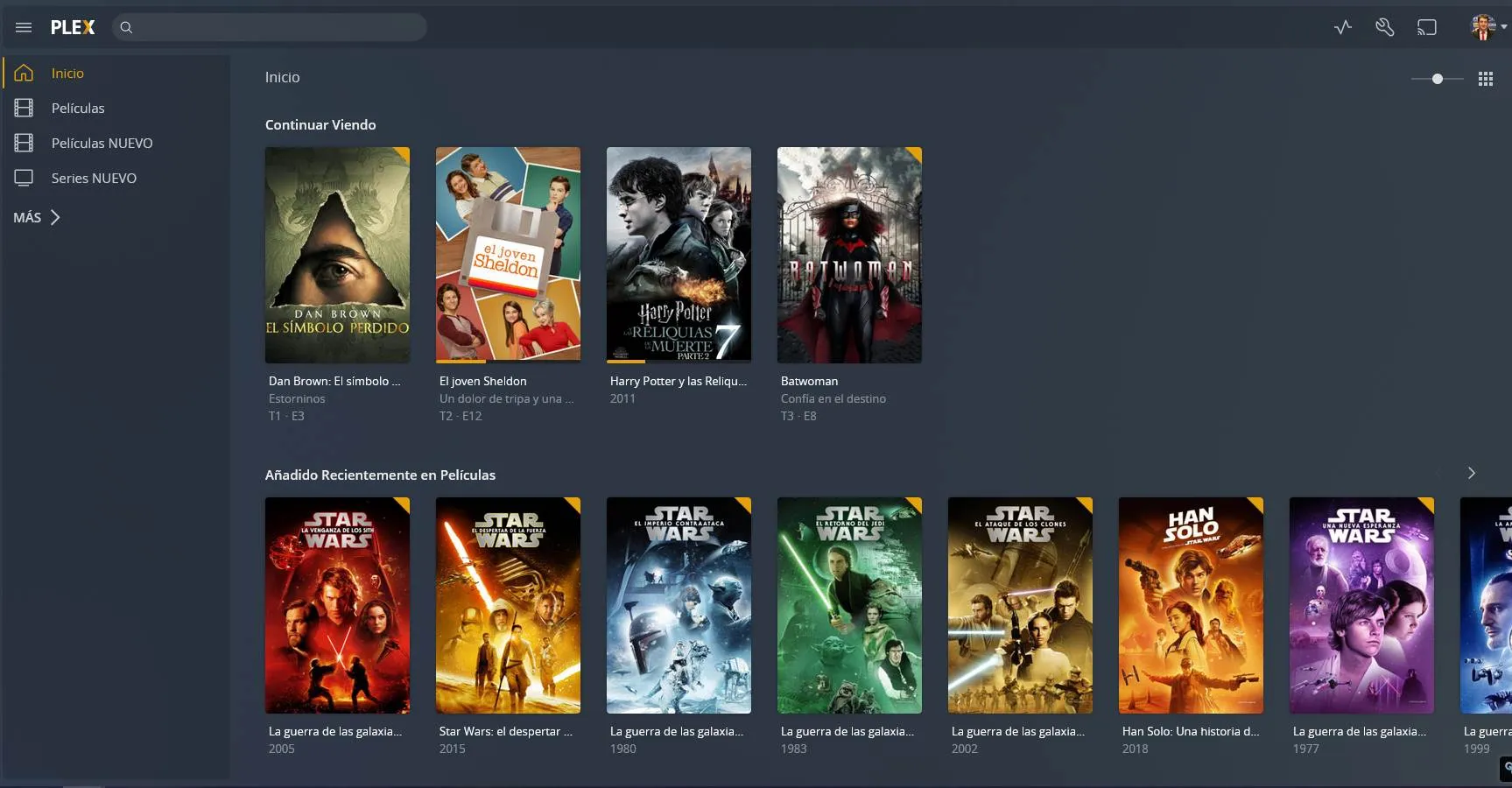Open the Cast to device icon
Screen dimensions: 1512x788
point(1427,27)
